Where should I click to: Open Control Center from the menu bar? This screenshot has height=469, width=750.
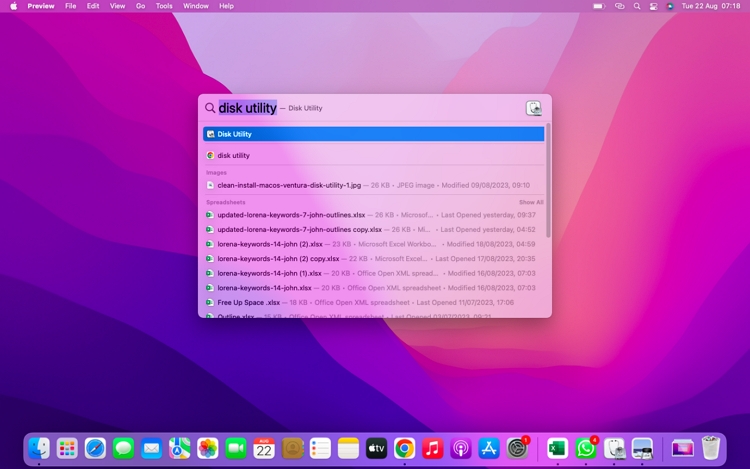(x=653, y=6)
